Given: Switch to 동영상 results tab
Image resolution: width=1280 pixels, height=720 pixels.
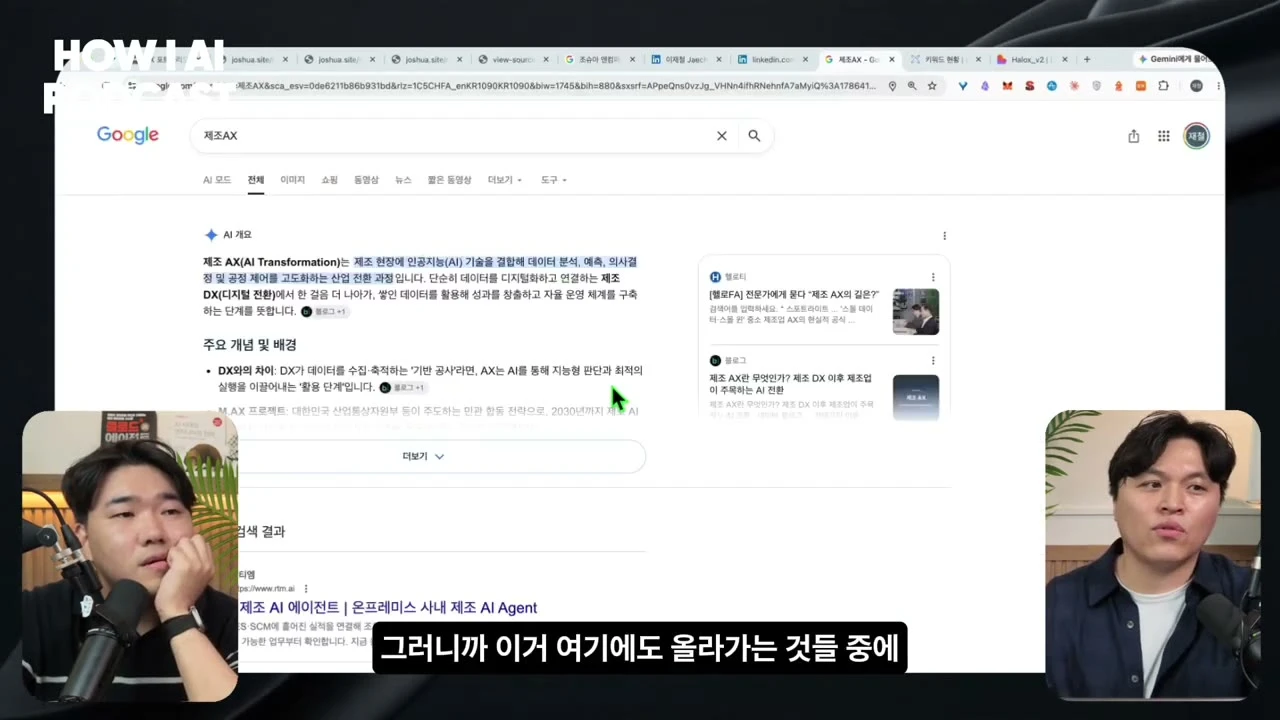Looking at the screenshot, I should (366, 180).
